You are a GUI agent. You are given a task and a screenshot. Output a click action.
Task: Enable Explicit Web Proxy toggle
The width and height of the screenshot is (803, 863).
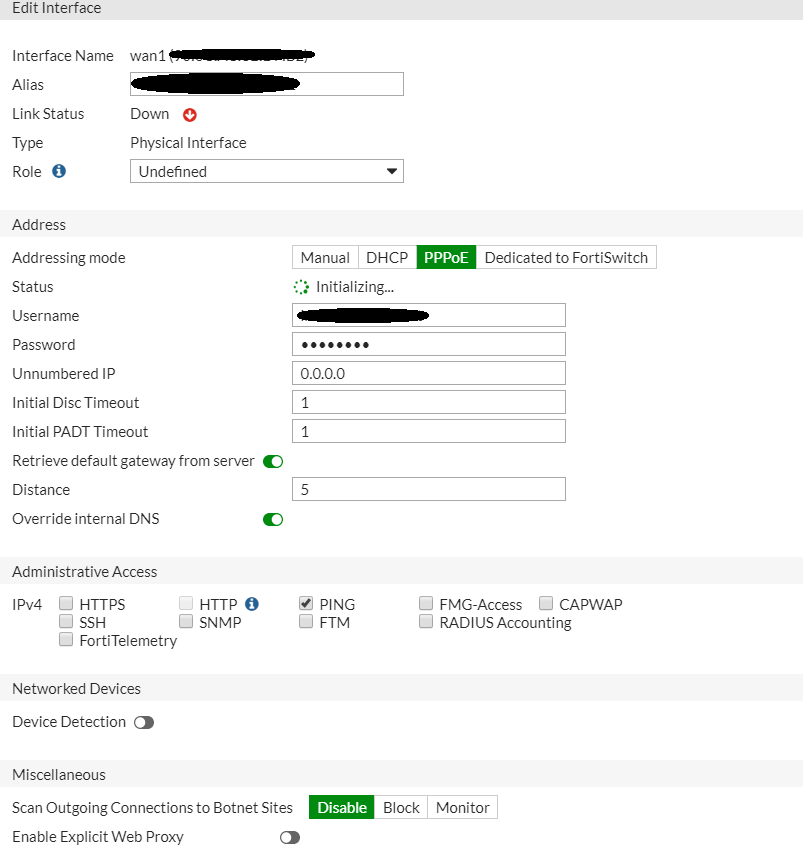click(290, 837)
